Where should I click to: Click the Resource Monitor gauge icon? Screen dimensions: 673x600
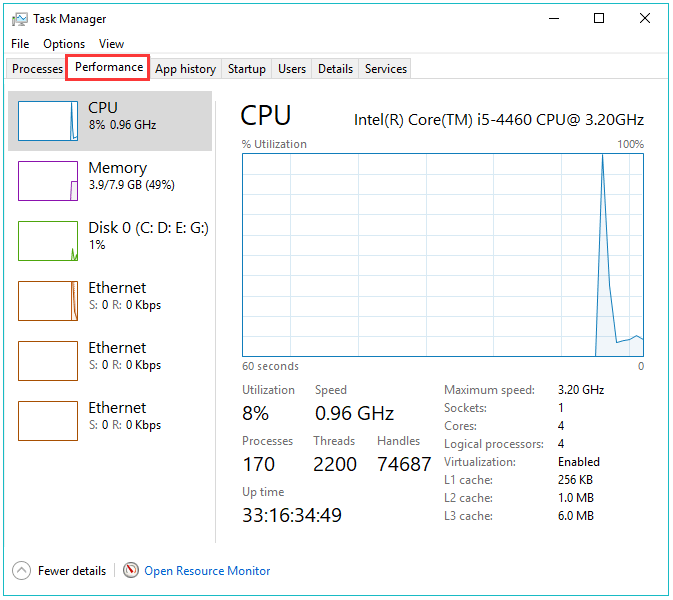click(131, 571)
